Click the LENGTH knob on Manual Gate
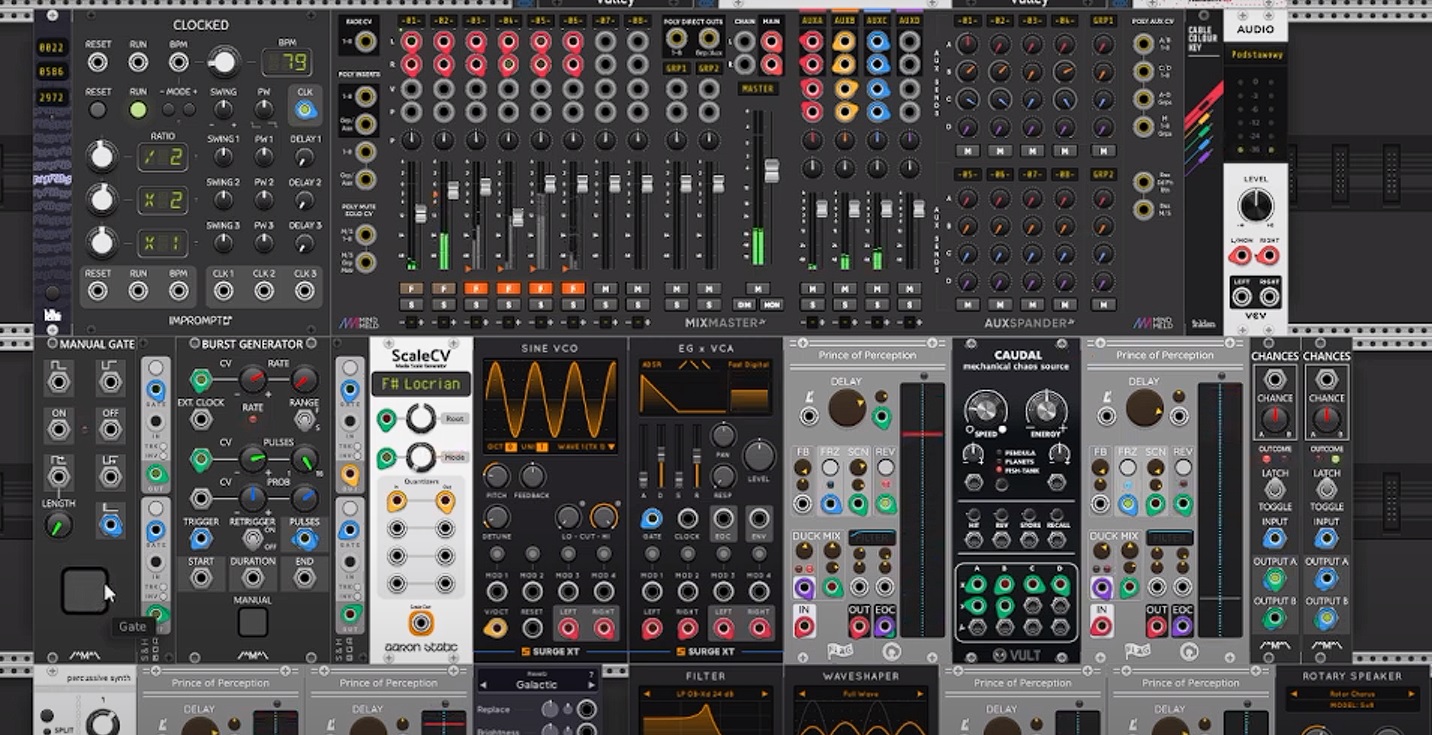Screen dimensions: 1432x735 coord(59,524)
